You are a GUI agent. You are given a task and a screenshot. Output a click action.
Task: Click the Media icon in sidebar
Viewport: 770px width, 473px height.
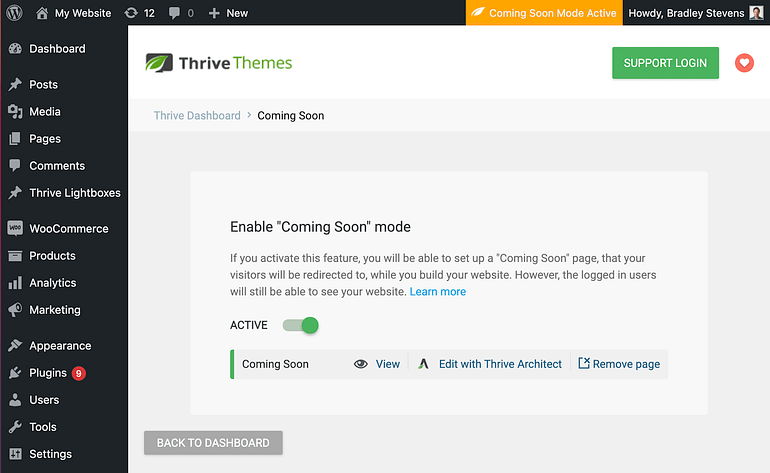tap(15, 111)
